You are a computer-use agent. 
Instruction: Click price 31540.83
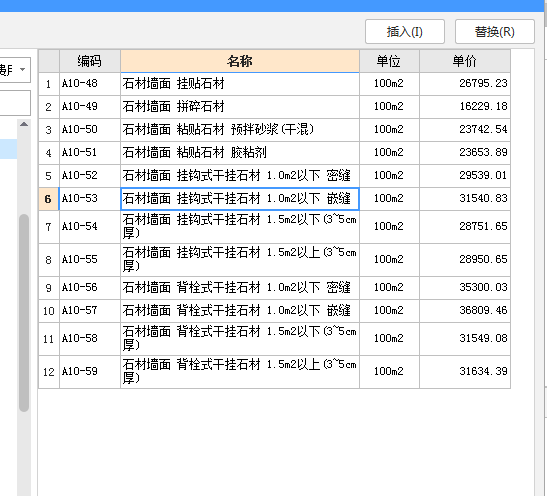pyautogui.click(x=465, y=199)
